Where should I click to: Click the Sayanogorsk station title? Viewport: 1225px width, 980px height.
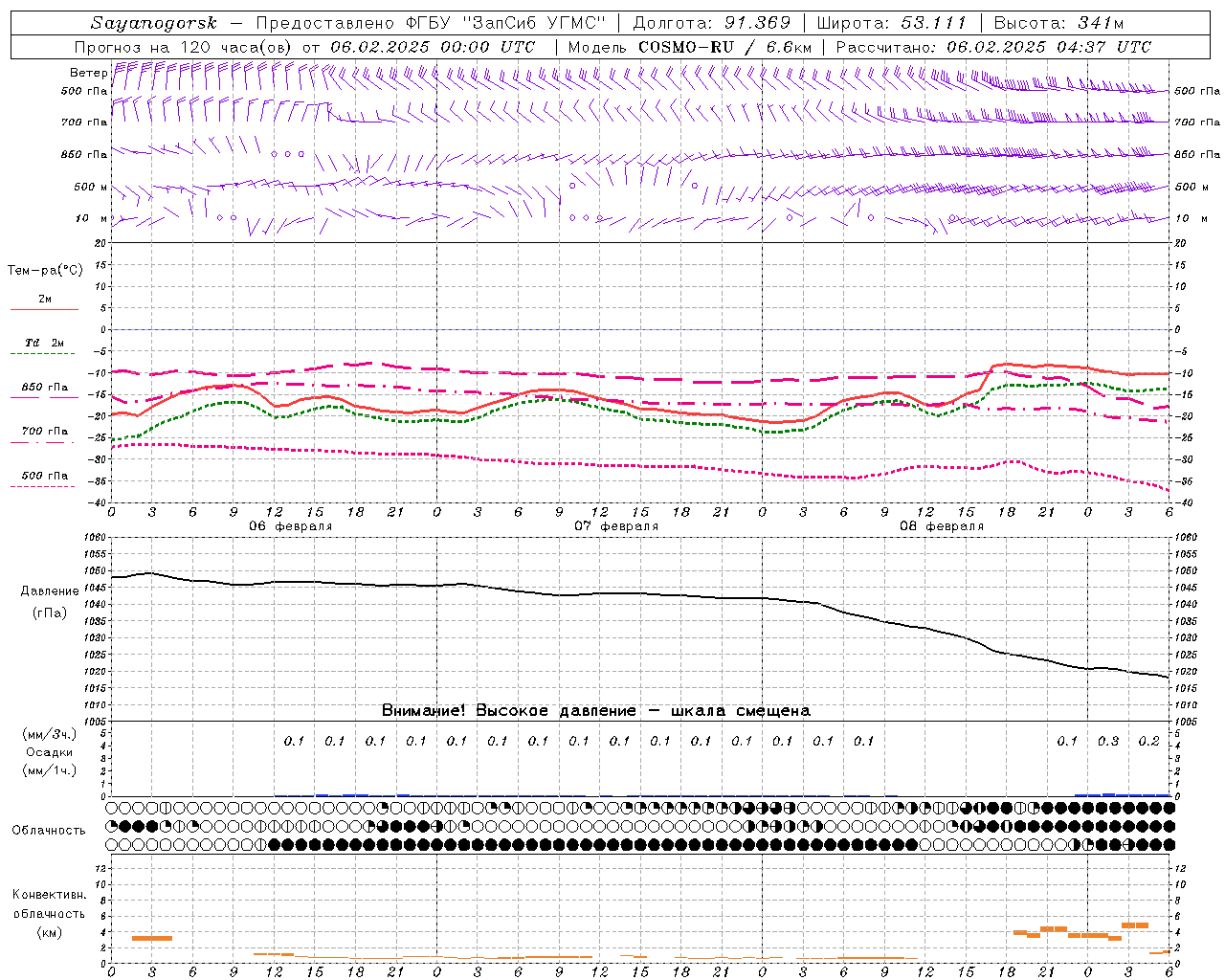tap(154, 23)
